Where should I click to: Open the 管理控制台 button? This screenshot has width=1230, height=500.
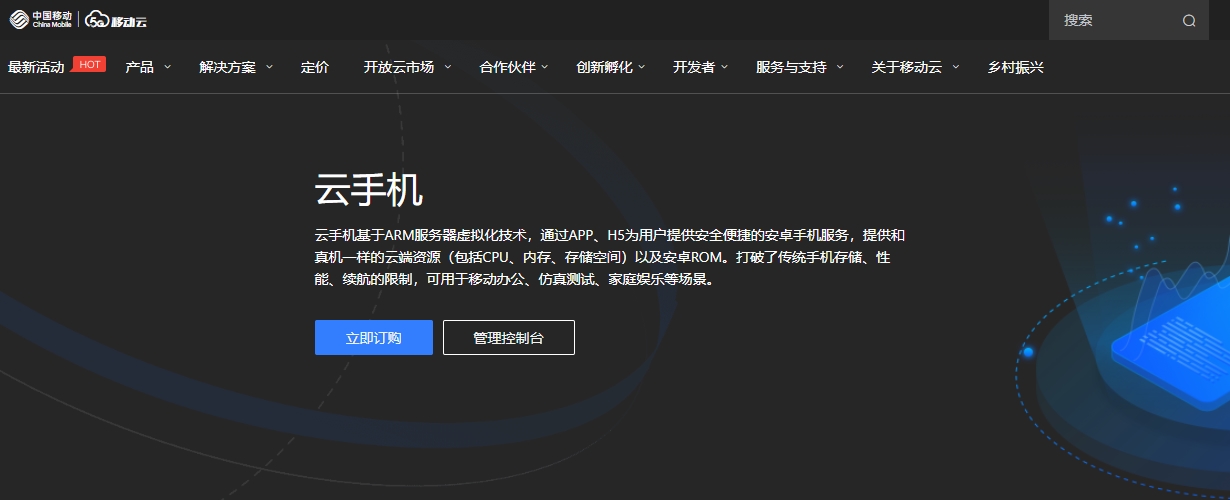[509, 338]
